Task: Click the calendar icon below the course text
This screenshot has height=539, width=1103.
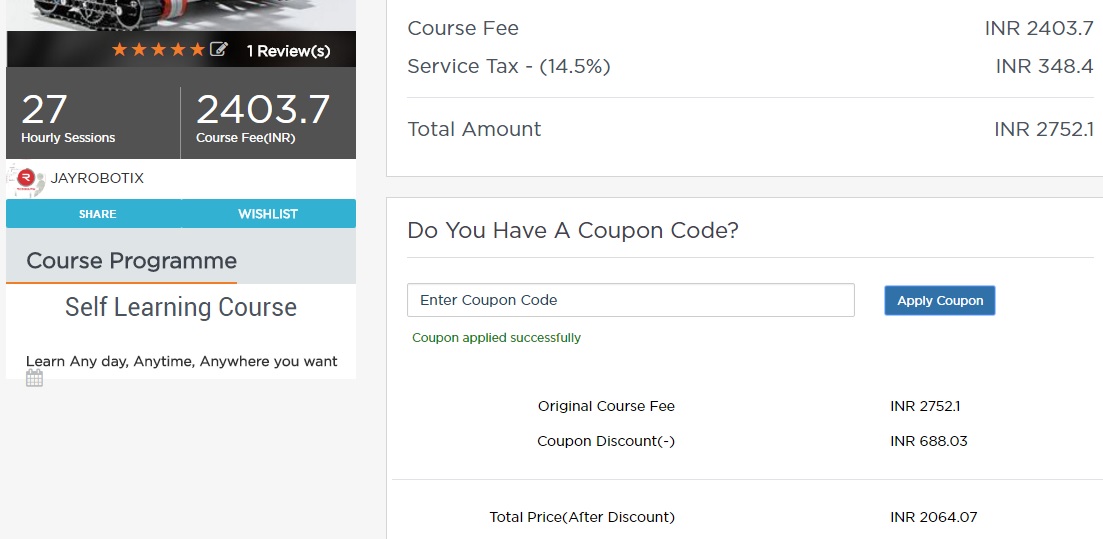Action: point(34,378)
